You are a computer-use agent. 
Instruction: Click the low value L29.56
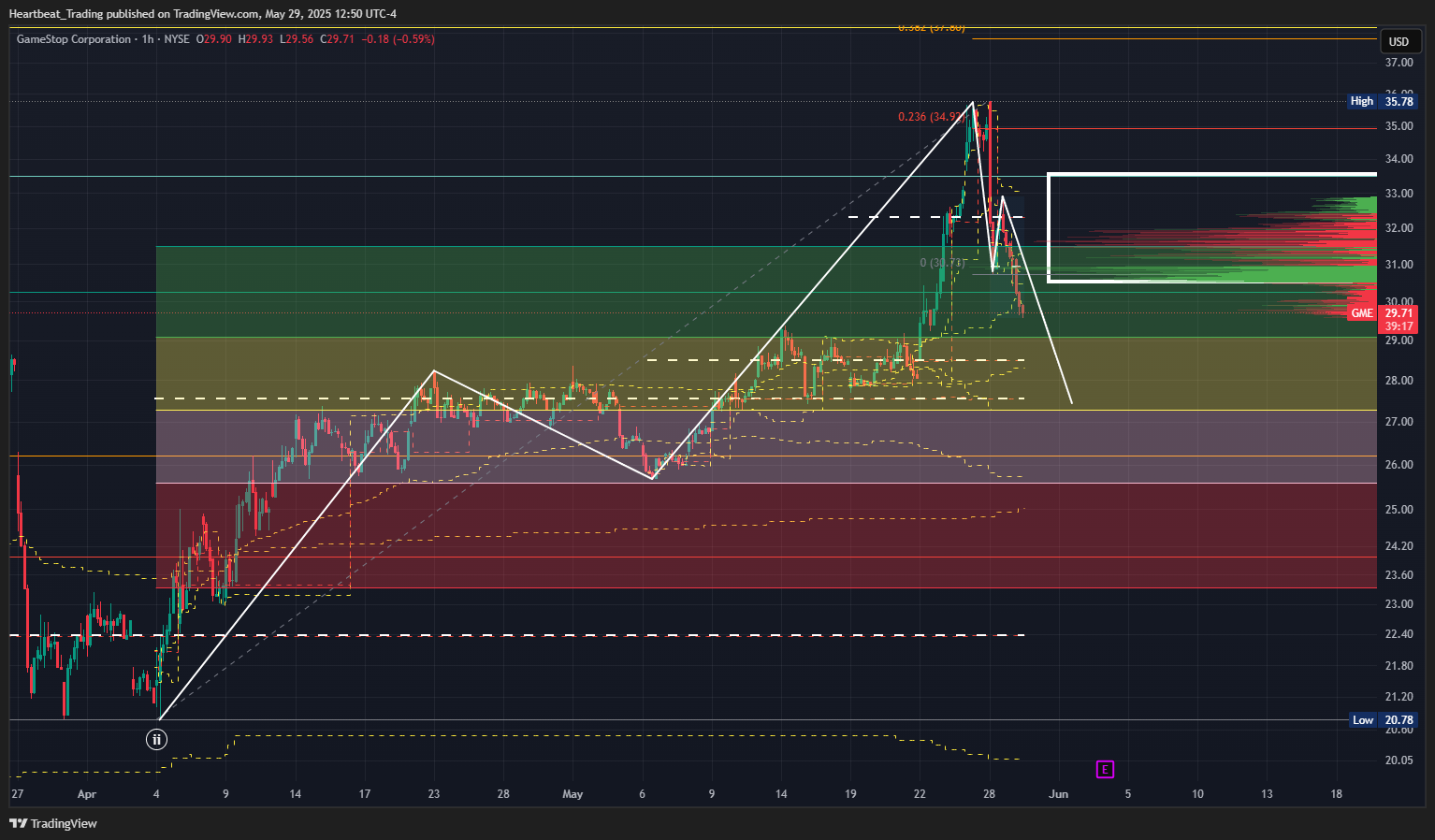(297, 39)
